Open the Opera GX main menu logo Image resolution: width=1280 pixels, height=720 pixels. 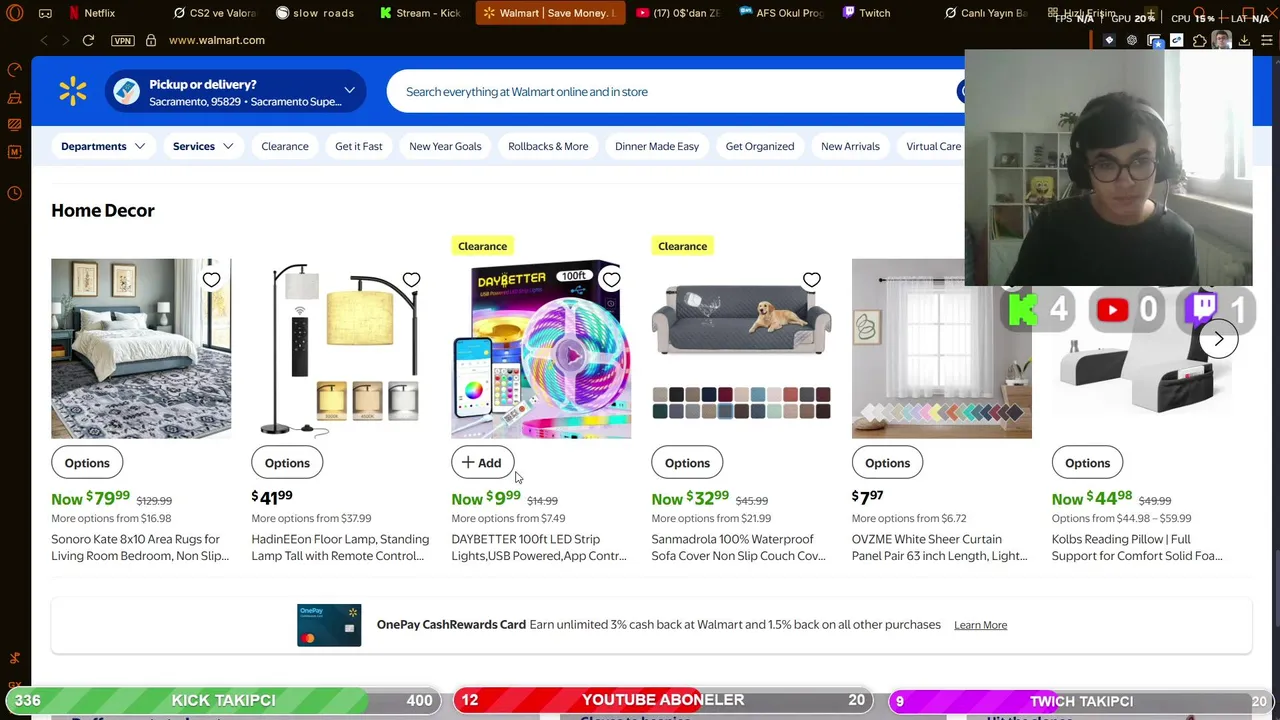pyautogui.click(x=15, y=13)
